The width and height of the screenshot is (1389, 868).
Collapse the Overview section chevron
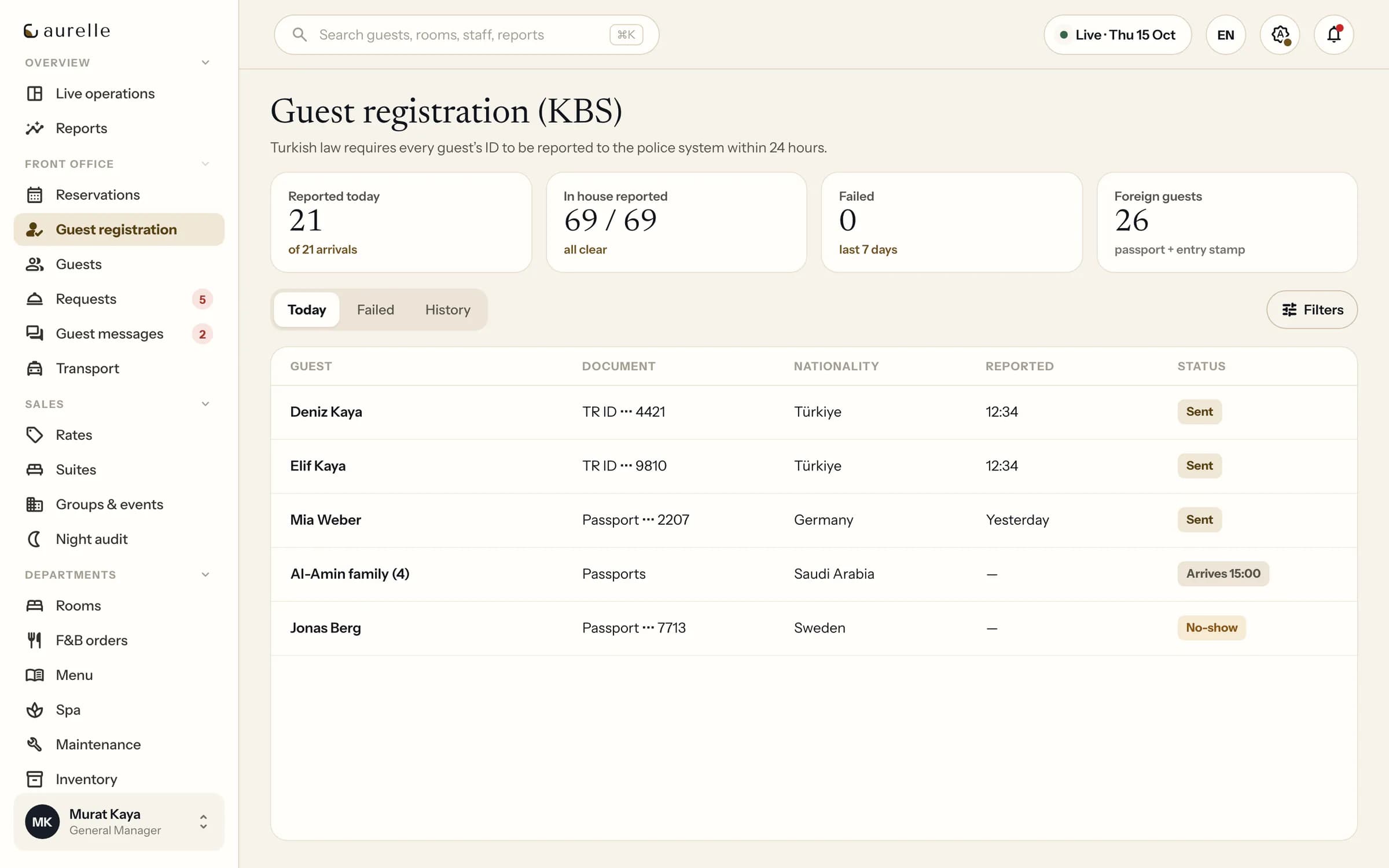205,62
